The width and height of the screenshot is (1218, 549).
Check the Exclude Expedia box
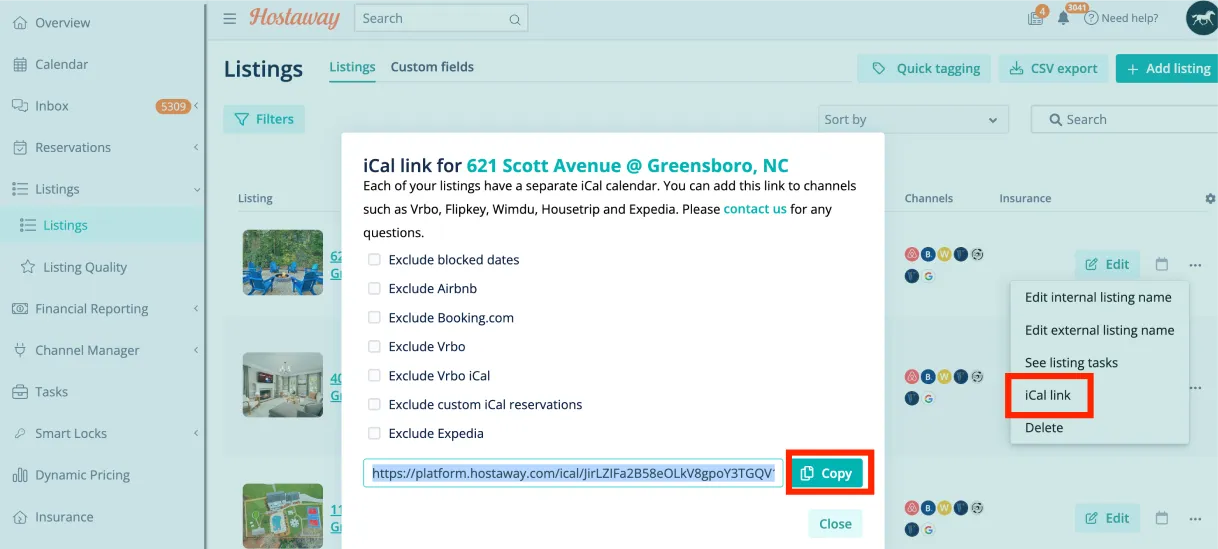(x=374, y=433)
